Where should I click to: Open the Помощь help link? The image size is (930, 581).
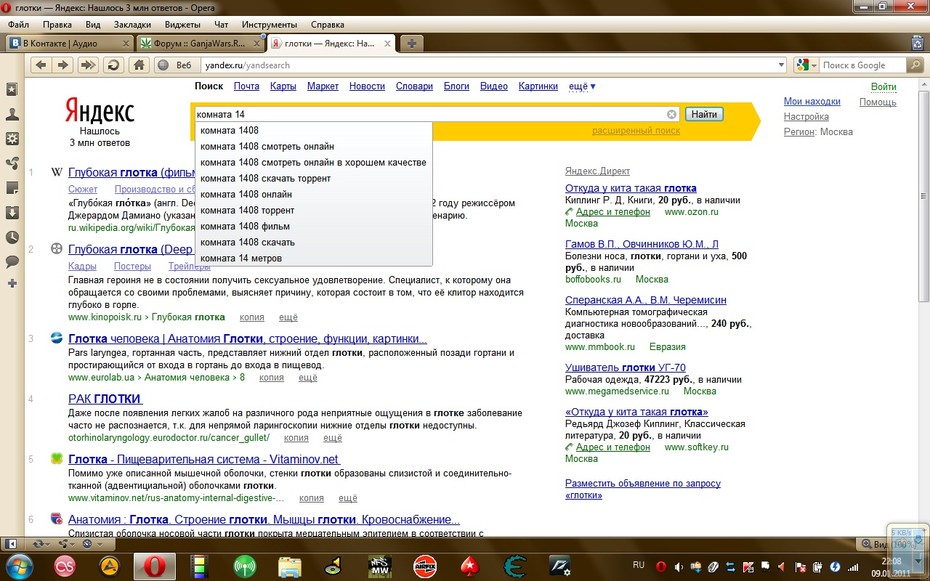point(878,103)
